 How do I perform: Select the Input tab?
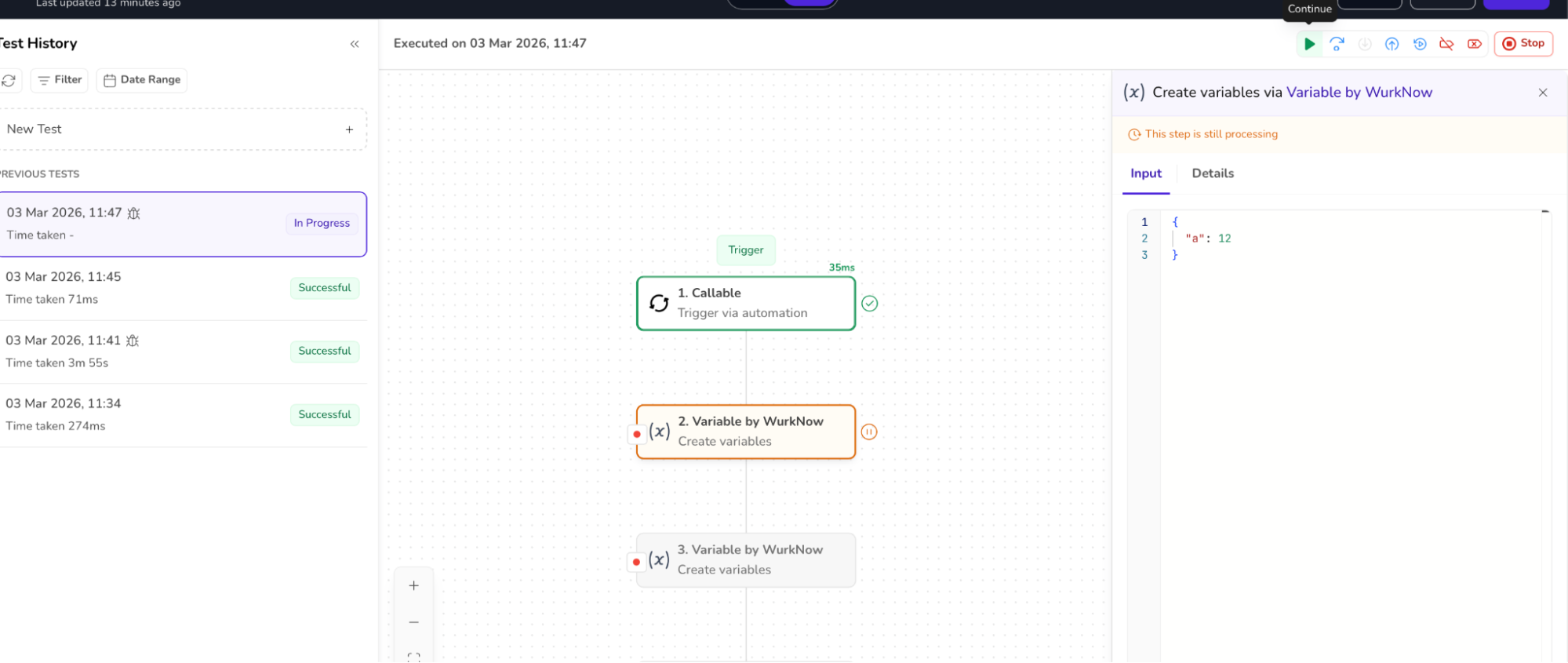1145,173
